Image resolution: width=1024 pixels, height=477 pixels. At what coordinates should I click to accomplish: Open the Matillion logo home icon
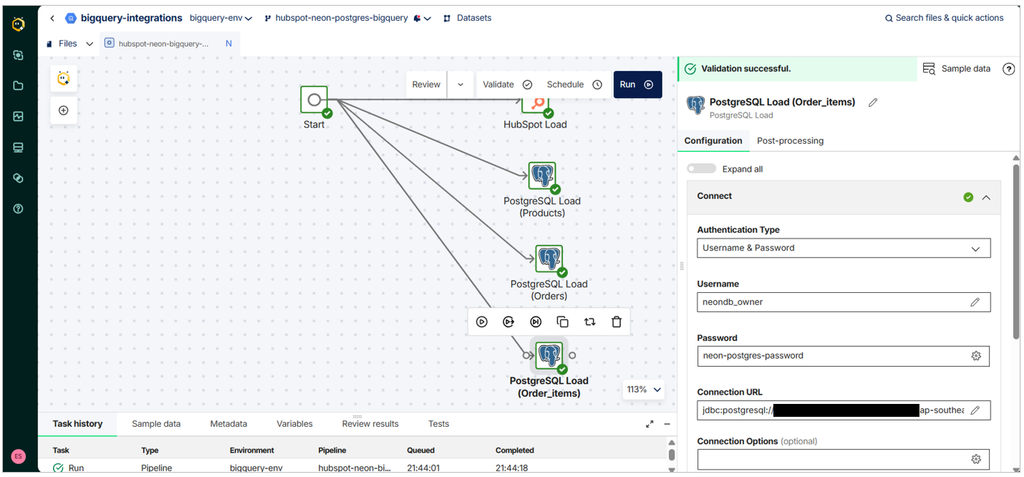pos(18,24)
